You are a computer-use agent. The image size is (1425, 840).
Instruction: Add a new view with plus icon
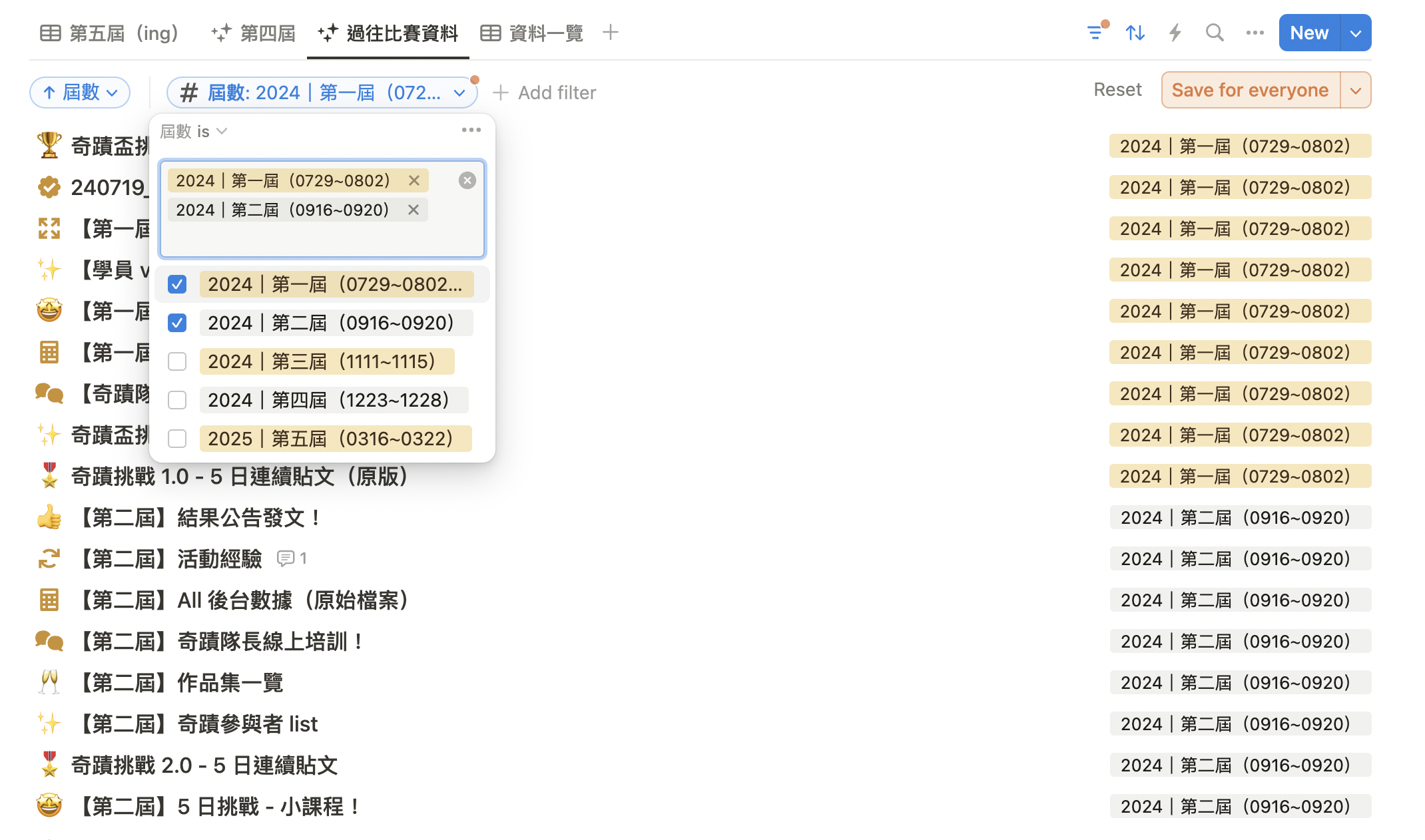[610, 33]
